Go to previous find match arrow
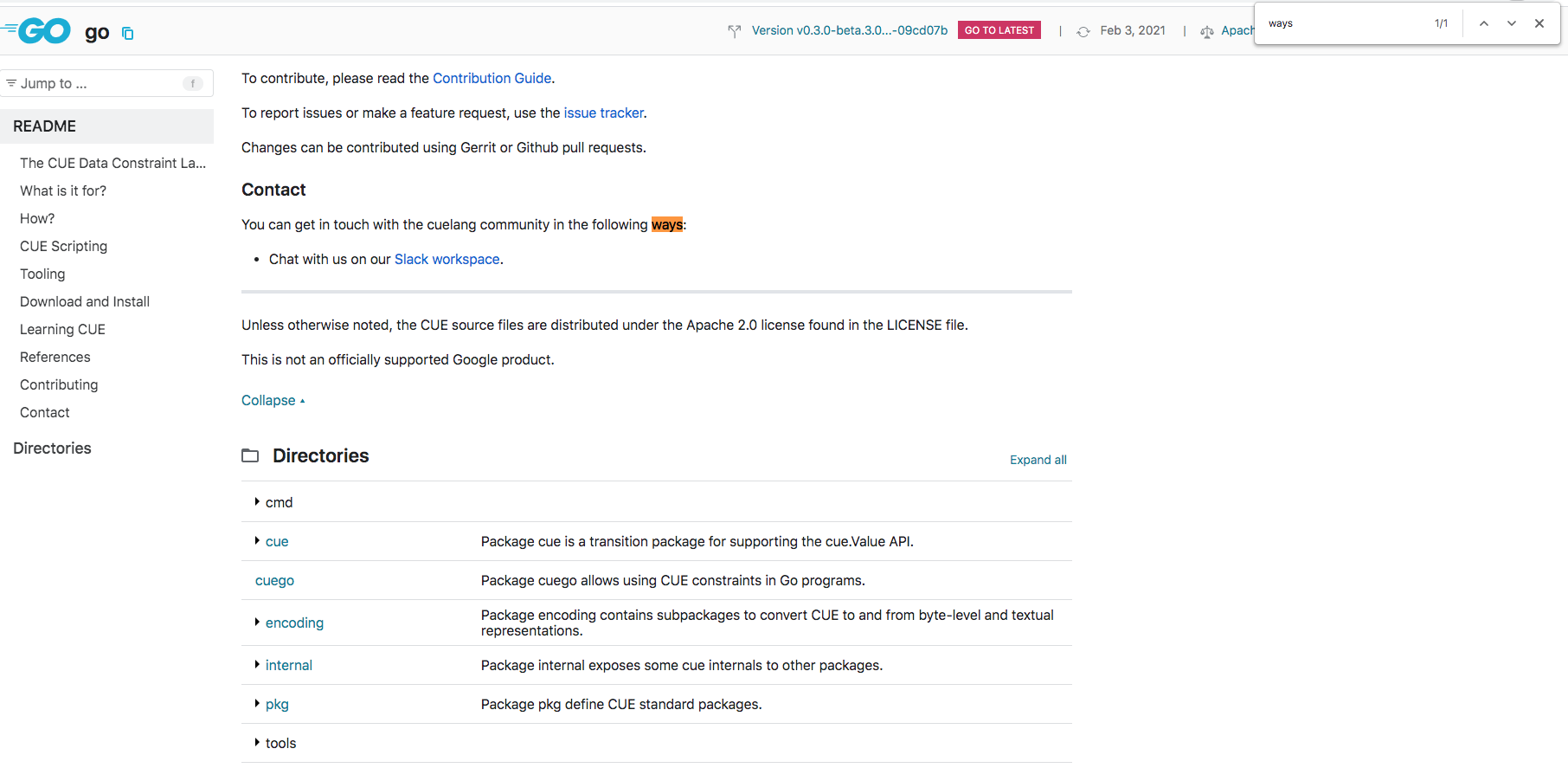 [x=1484, y=23]
